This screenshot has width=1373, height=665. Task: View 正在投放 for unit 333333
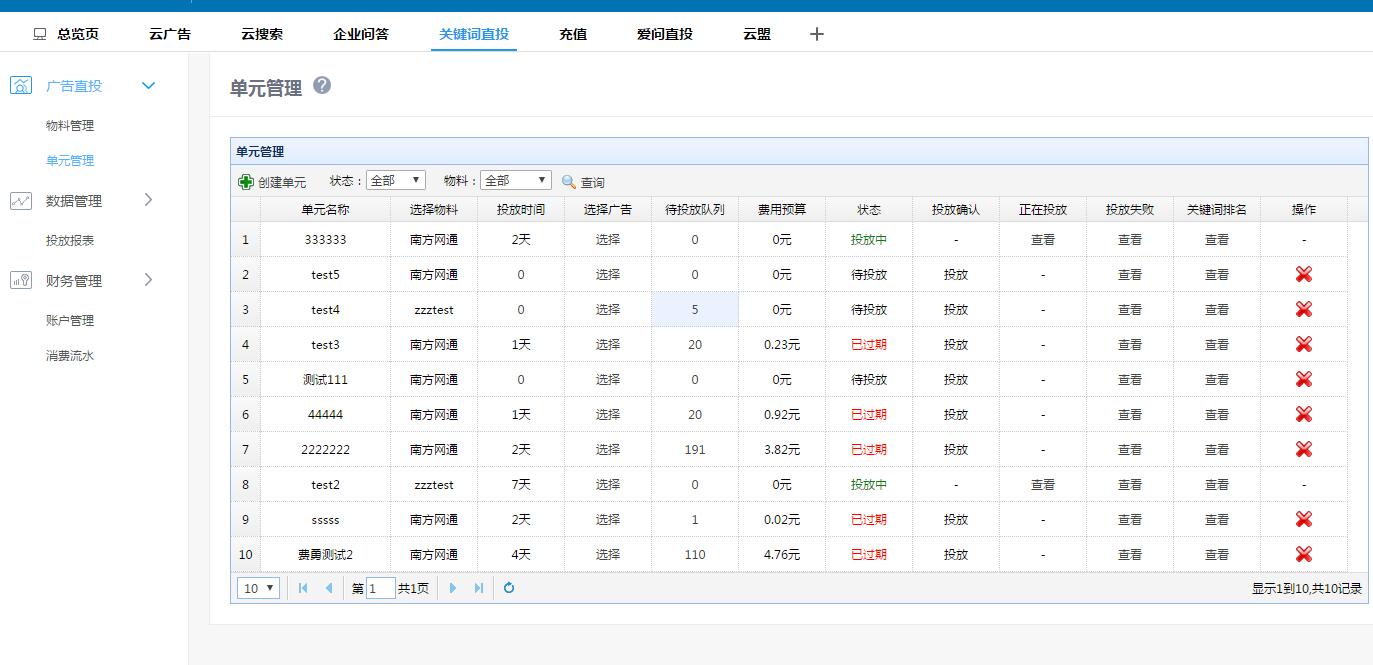(1043, 240)
